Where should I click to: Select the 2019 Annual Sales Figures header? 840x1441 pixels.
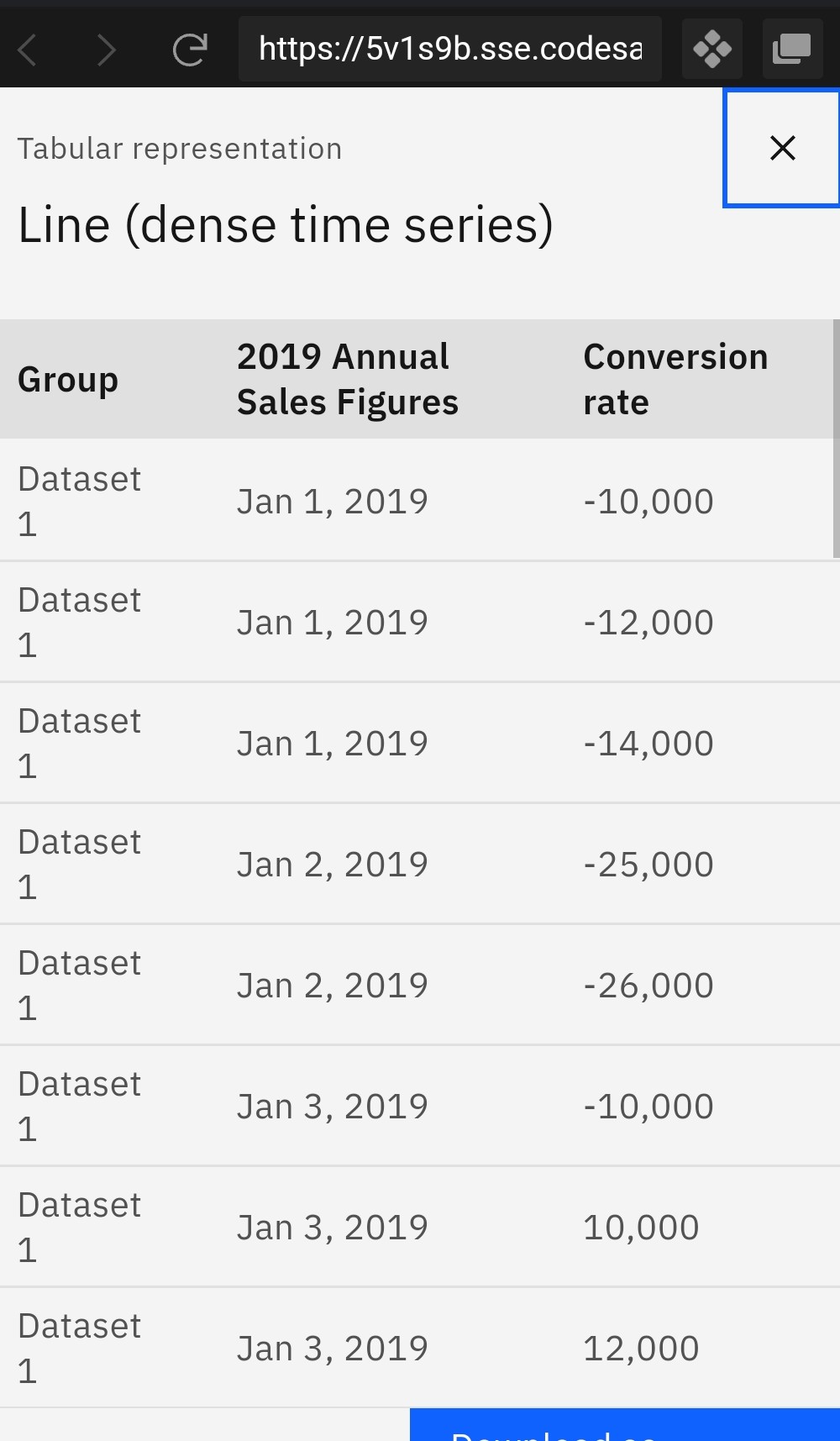[x=348, y=379]
